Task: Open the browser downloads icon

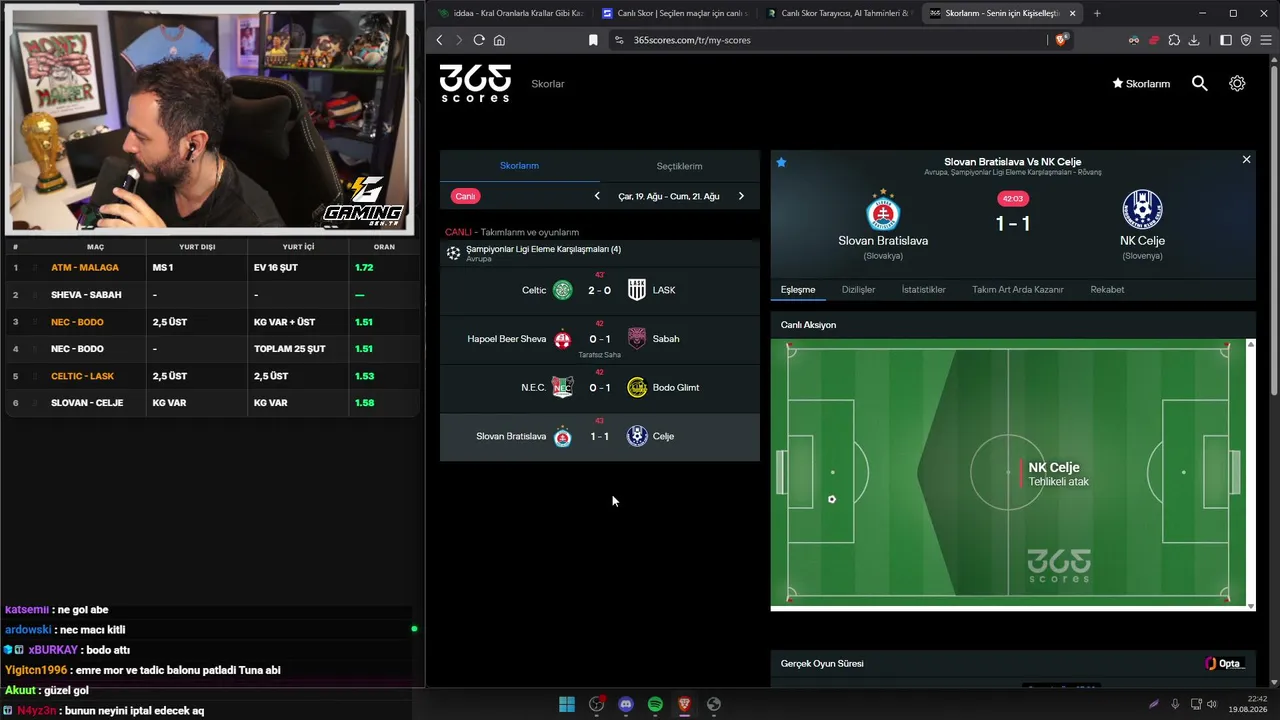Action: click(x=1194, y=40)
